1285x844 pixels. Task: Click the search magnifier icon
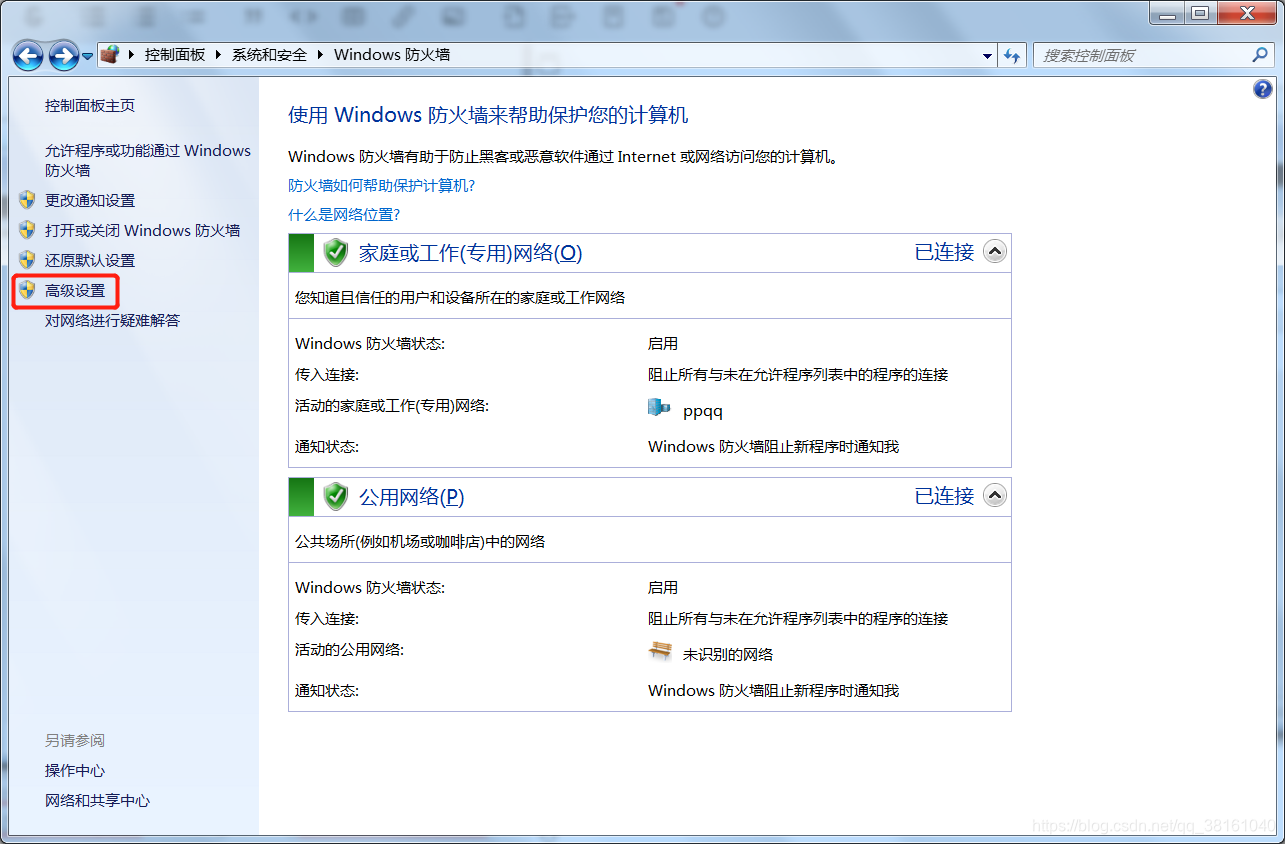pyautogui.click(x=1261, y=56)
